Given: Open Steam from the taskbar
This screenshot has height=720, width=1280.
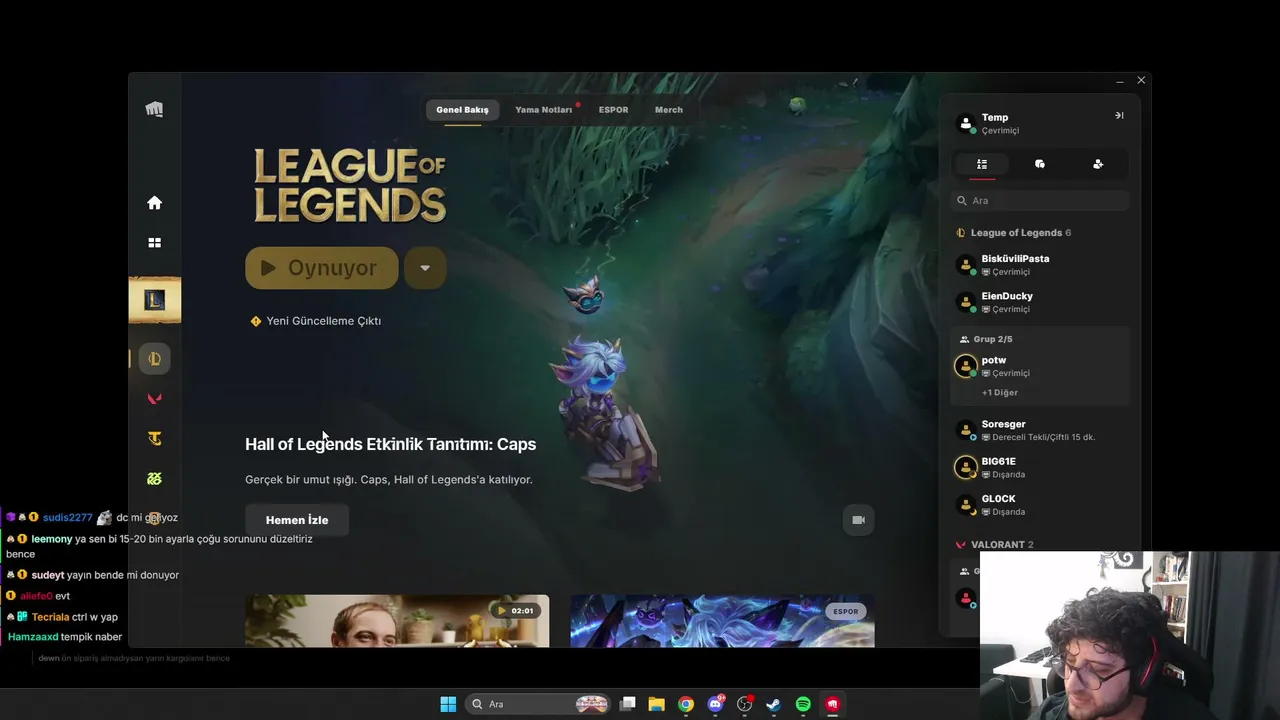Looking at the screenshot, I should tap(774, 704).
